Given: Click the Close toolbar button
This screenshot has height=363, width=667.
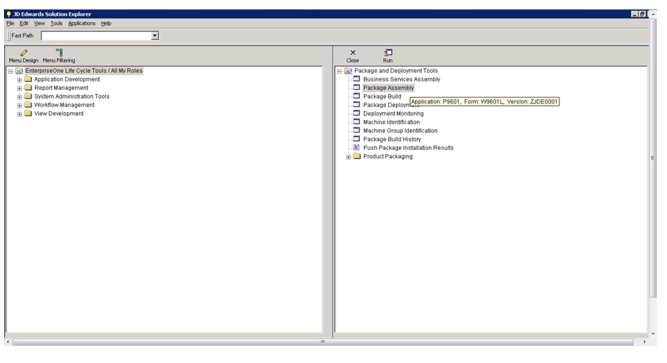Looking at the screenshot, I should point(353,56).
